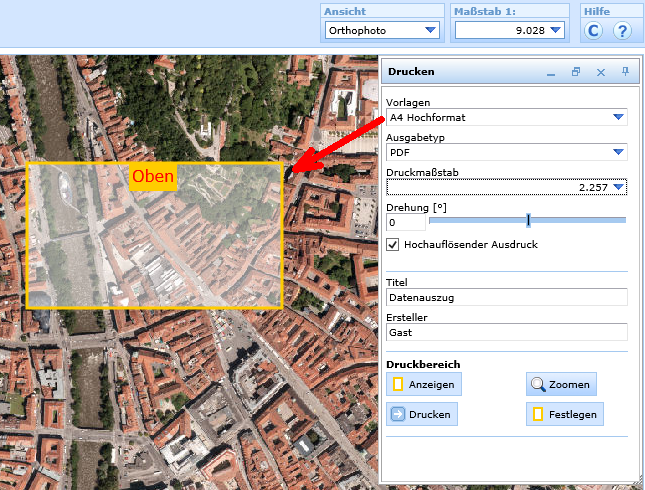Open the Vorlagen A4 Hochformat dropdown
The height and width of the screenshot is (490, 645).
(x=619, y=117)
